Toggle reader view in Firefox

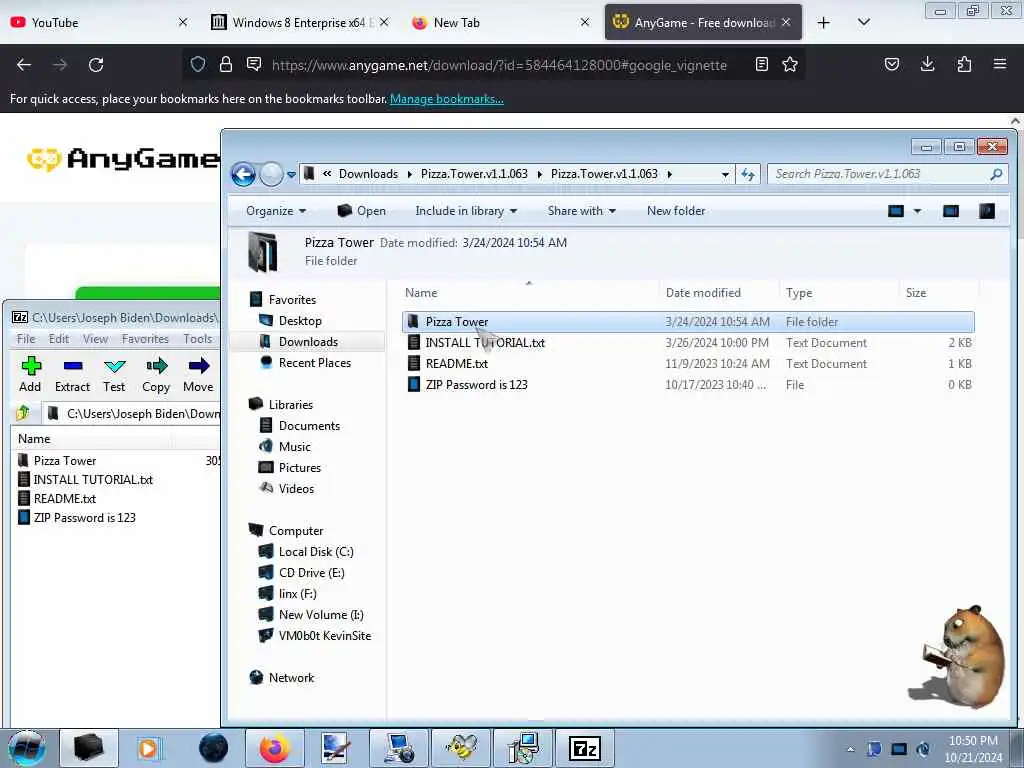761,64
